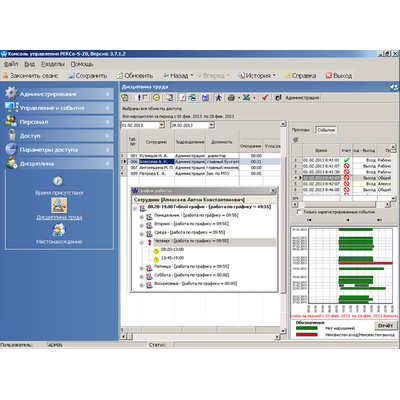Select employee row Антоницина М. П.
Screen dimensions: 400x400
200,168
